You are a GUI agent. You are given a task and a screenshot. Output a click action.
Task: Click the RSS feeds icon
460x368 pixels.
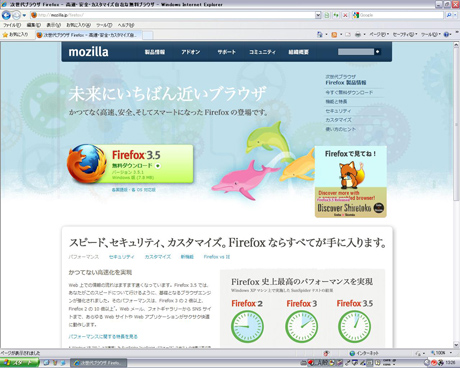334,34
